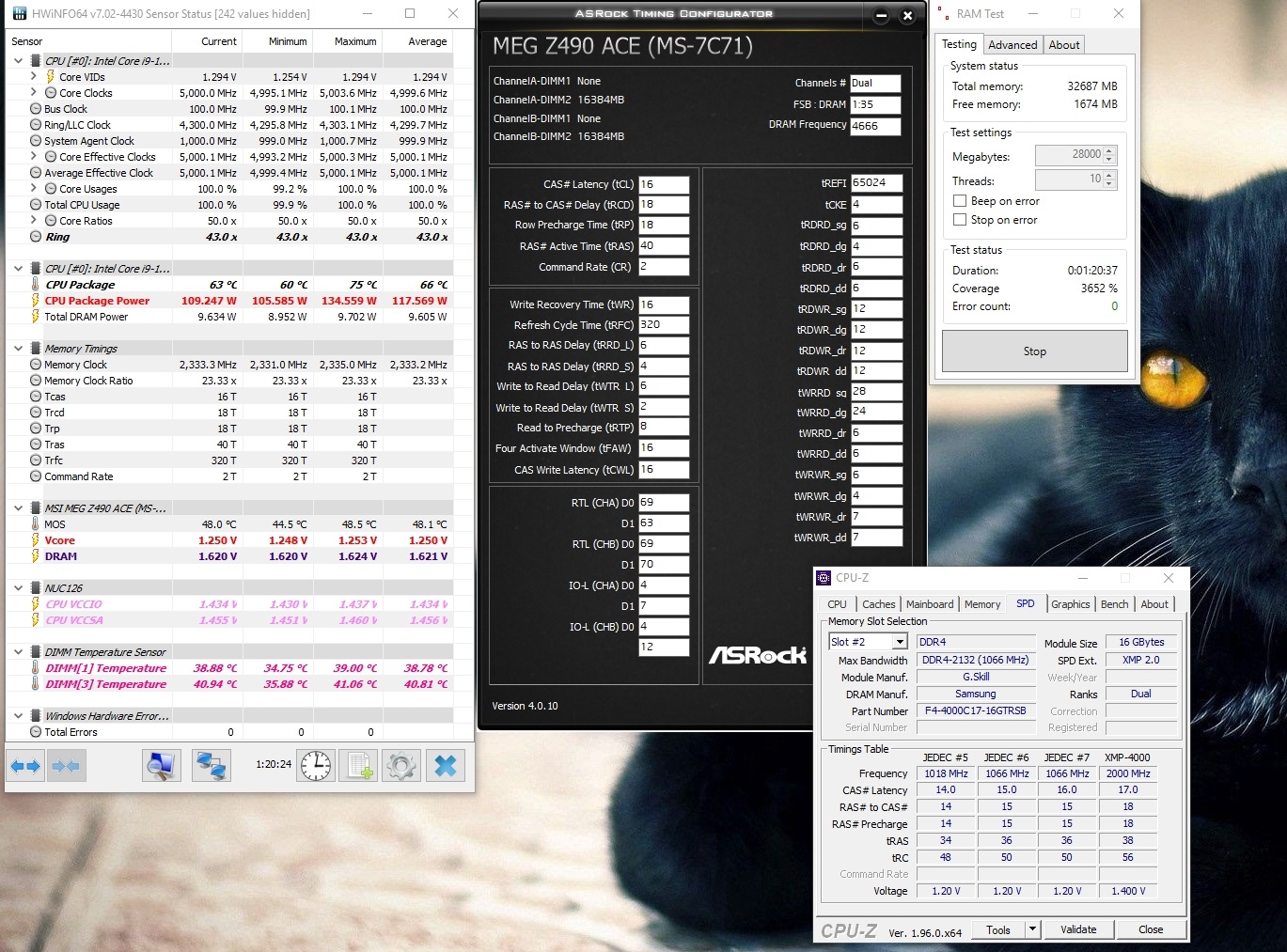
Task: Open the Bench tab in CPU-Z
Action: tap(1115, 604)
